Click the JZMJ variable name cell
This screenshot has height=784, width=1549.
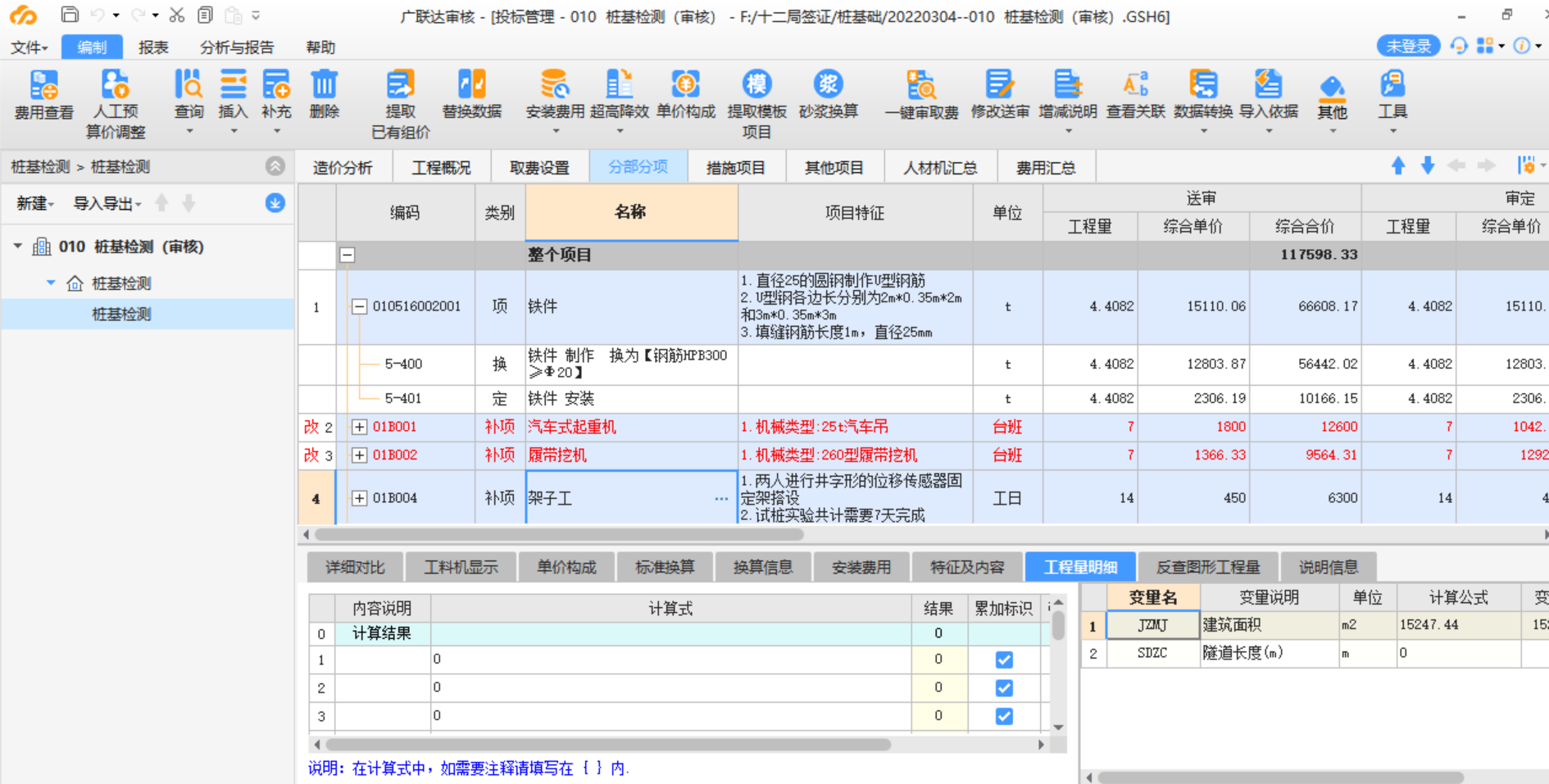point(1153,625)
